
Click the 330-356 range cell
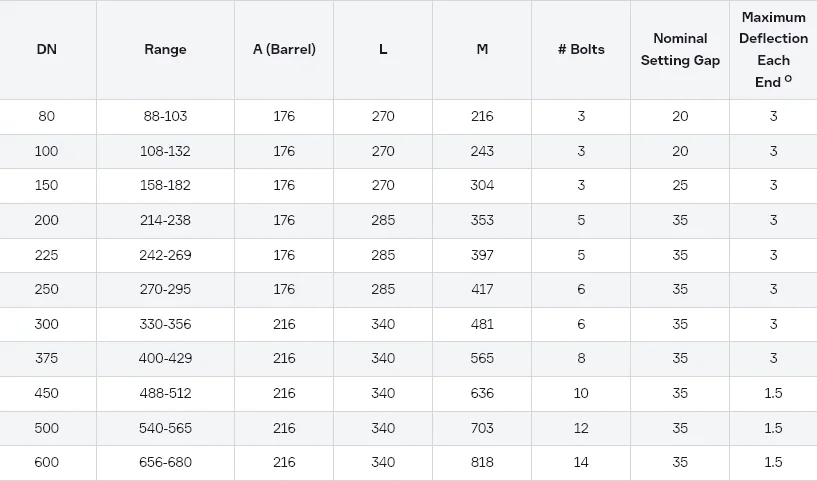tap(165, 324)
